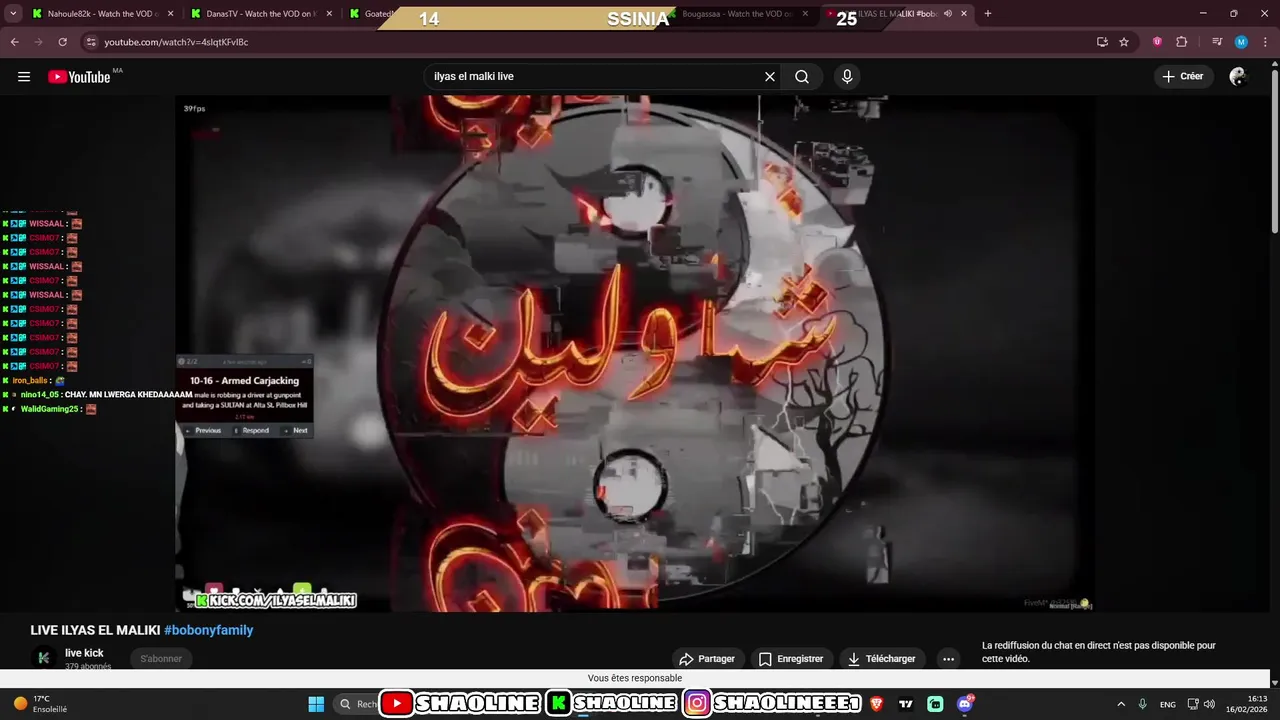
Task: Run the search with the magnifier button
Action: [x=802, y=77]
